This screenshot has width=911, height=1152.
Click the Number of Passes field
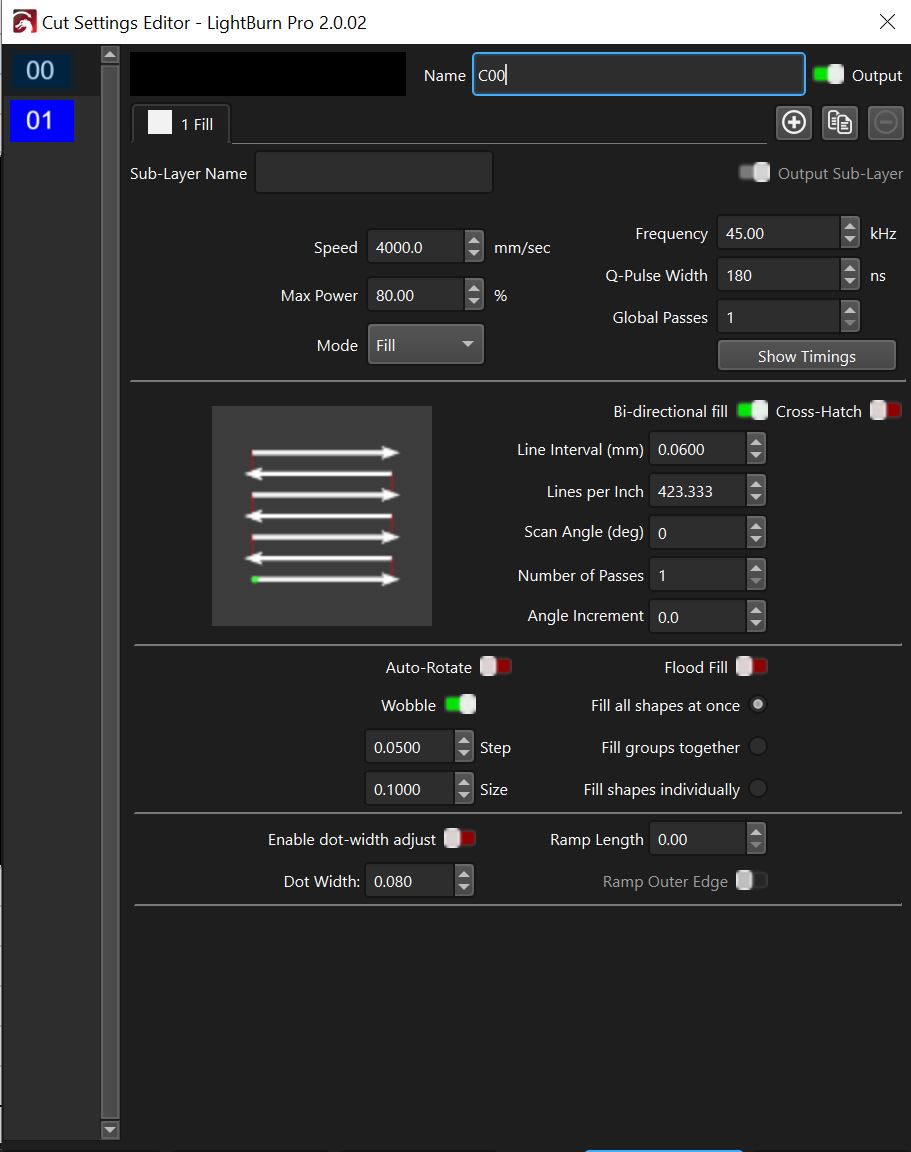[x=698, y=575]
